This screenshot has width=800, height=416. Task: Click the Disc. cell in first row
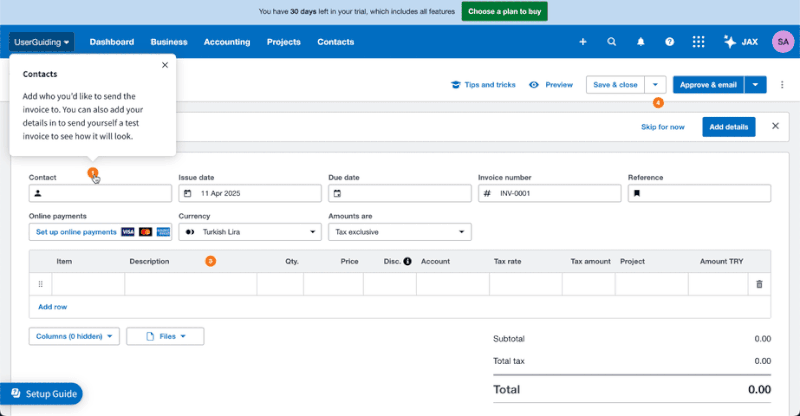pyautogui.click(x=390, y=284)
